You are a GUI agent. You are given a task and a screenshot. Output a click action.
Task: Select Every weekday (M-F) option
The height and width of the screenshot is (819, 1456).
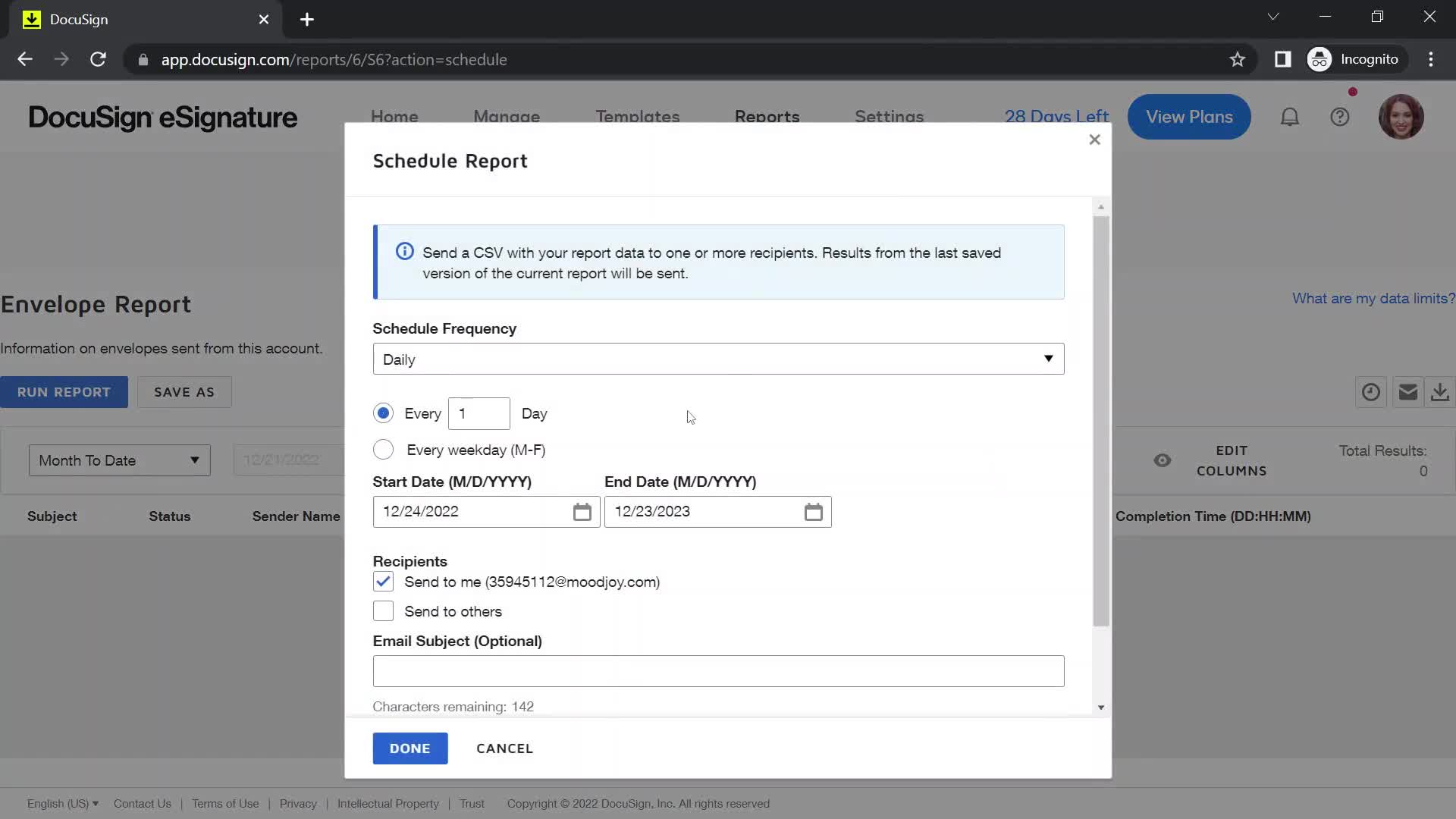[x=383, y=450]
